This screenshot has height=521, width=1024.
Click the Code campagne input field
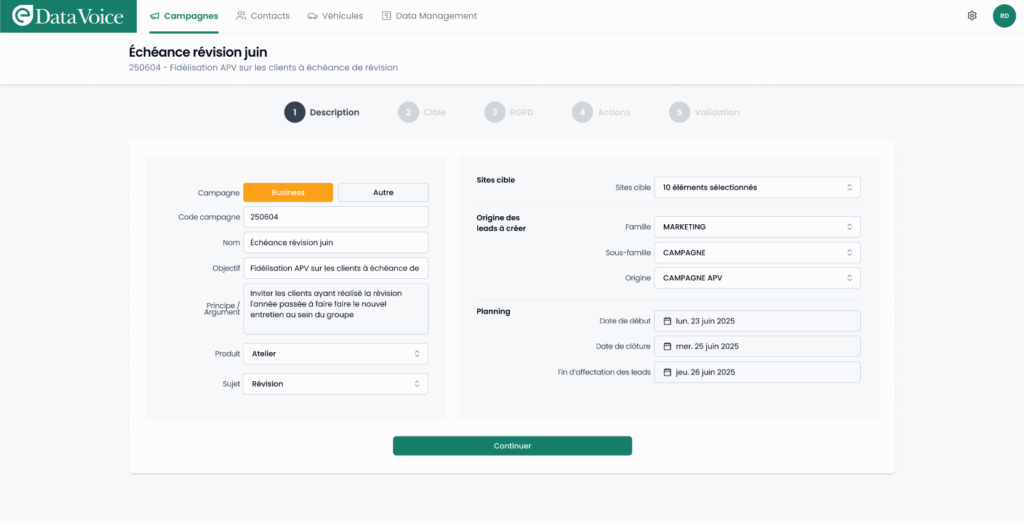pos(335,217)
